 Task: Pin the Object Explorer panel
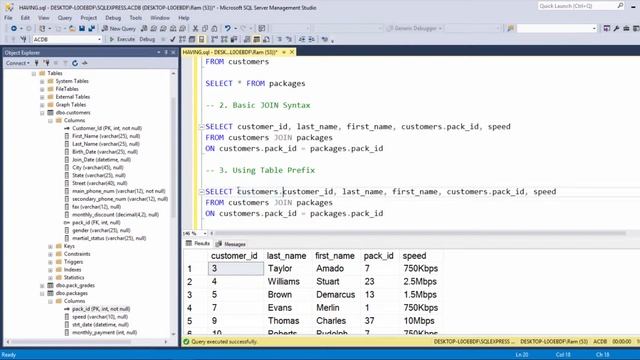click(x=166, y=53)
